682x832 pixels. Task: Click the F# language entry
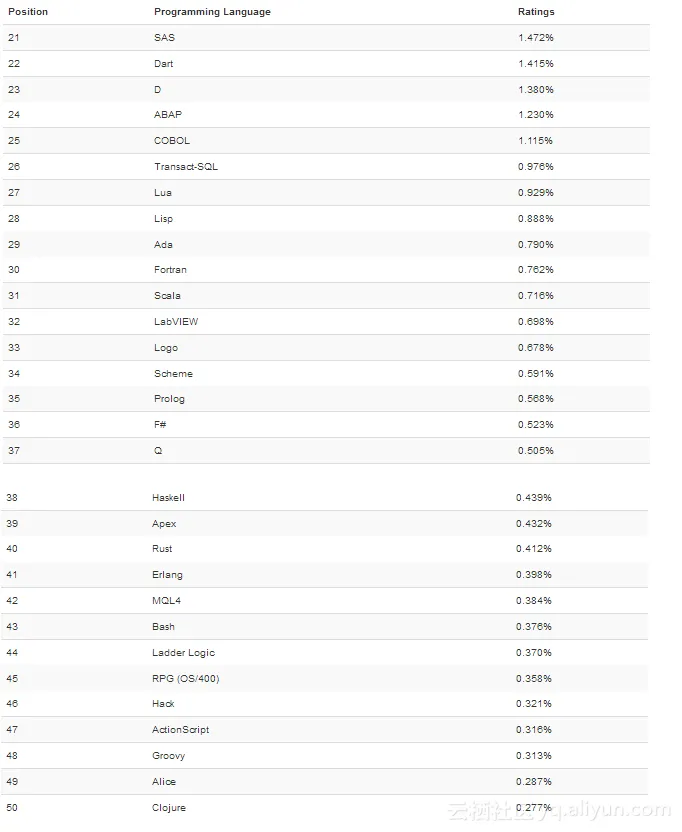(160, 425)
